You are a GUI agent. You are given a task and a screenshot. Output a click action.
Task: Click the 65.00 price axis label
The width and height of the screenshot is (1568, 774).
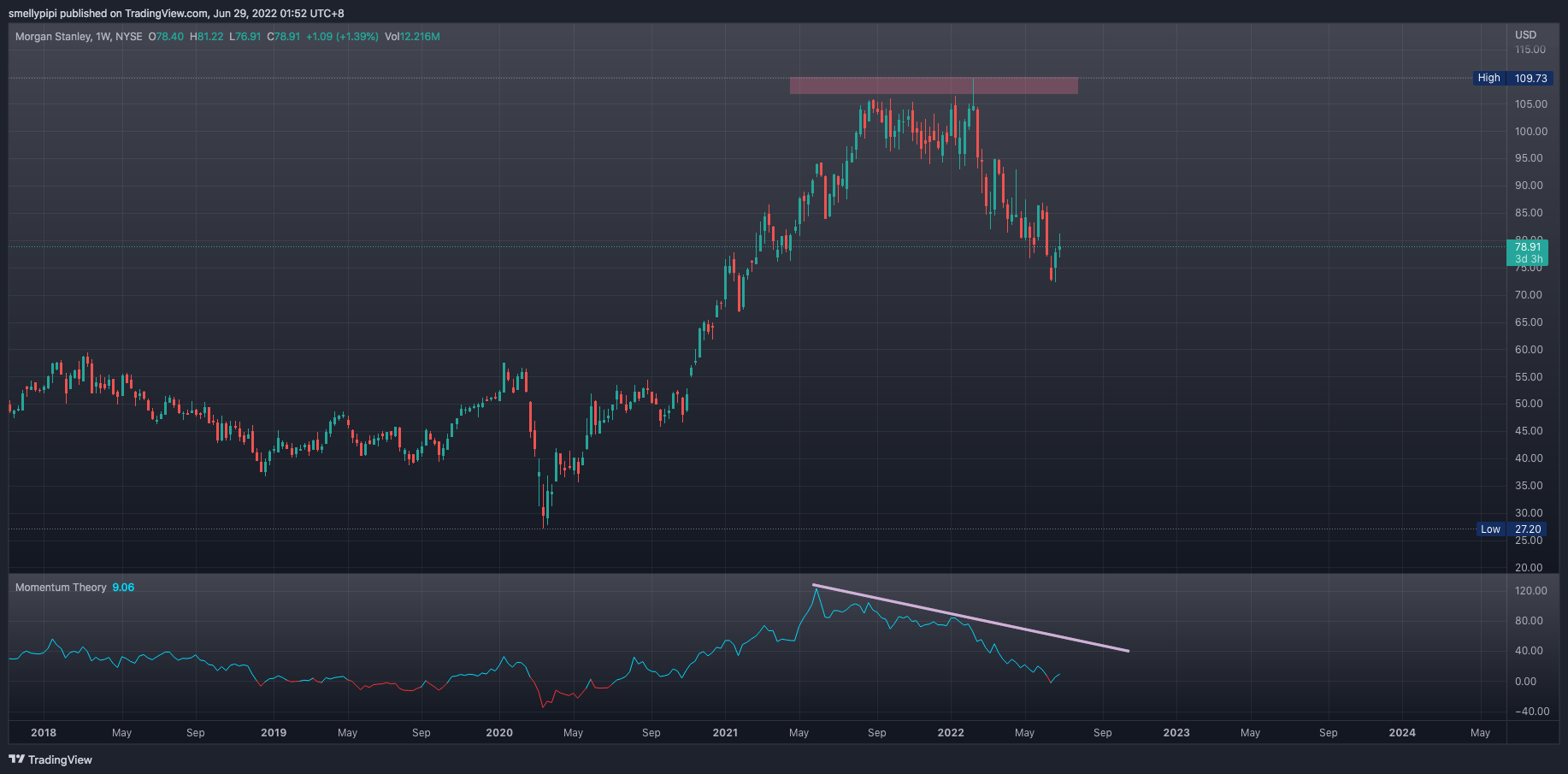1529,322
